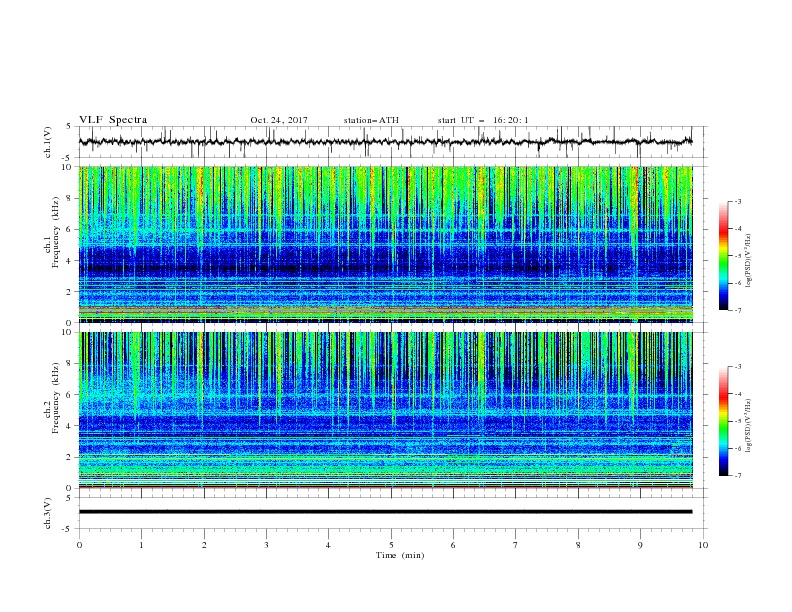Click the "VLF Spectra" plot title
792x612 pixels.
coord(113,120)
